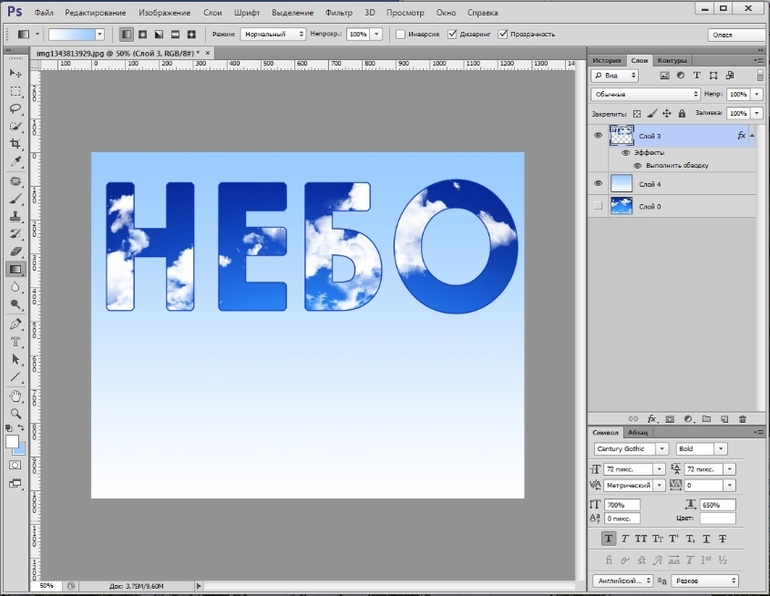Select radial gradient style icon
Screen dimensions: 770x596
coord(142,34)
